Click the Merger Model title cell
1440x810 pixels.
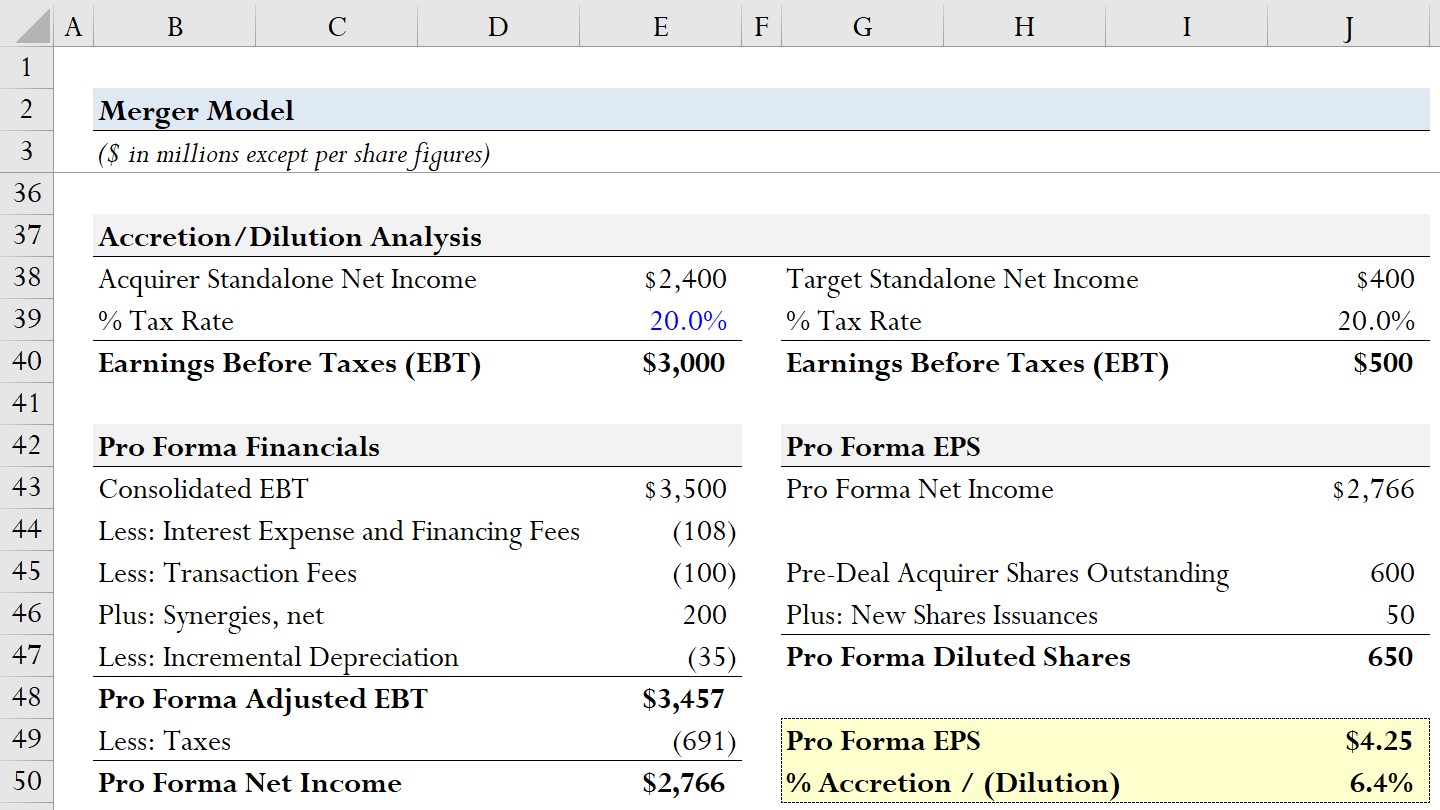click(196, 110)
